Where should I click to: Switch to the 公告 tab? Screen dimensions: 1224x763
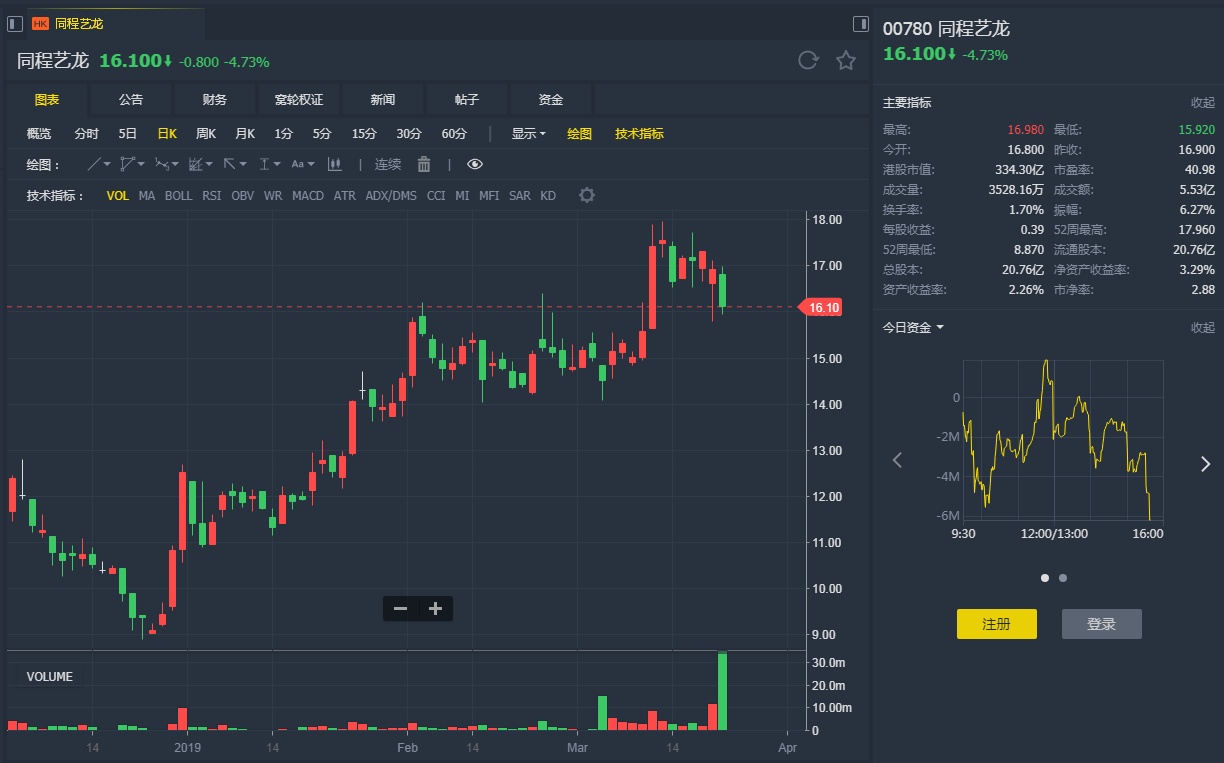[x=131, y=100]
